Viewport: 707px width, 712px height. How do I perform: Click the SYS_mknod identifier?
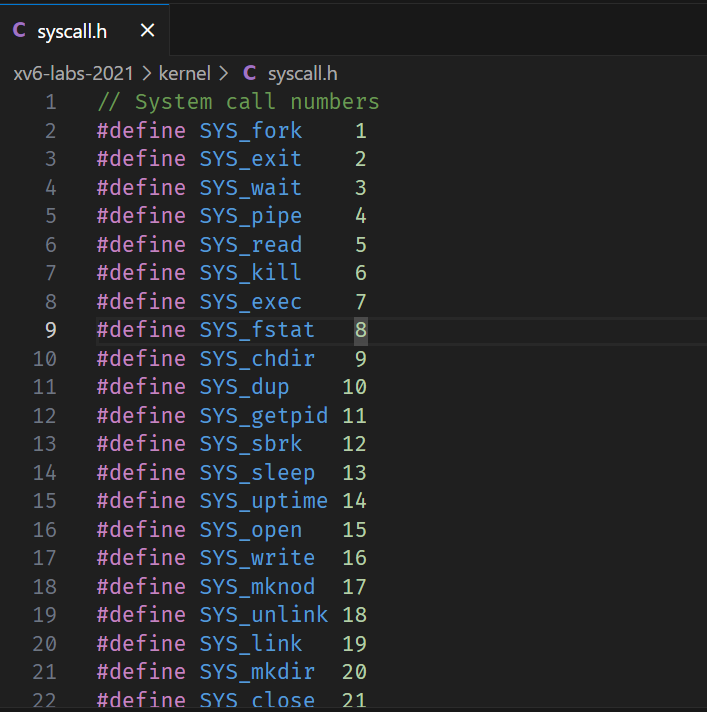coord(257,587)
